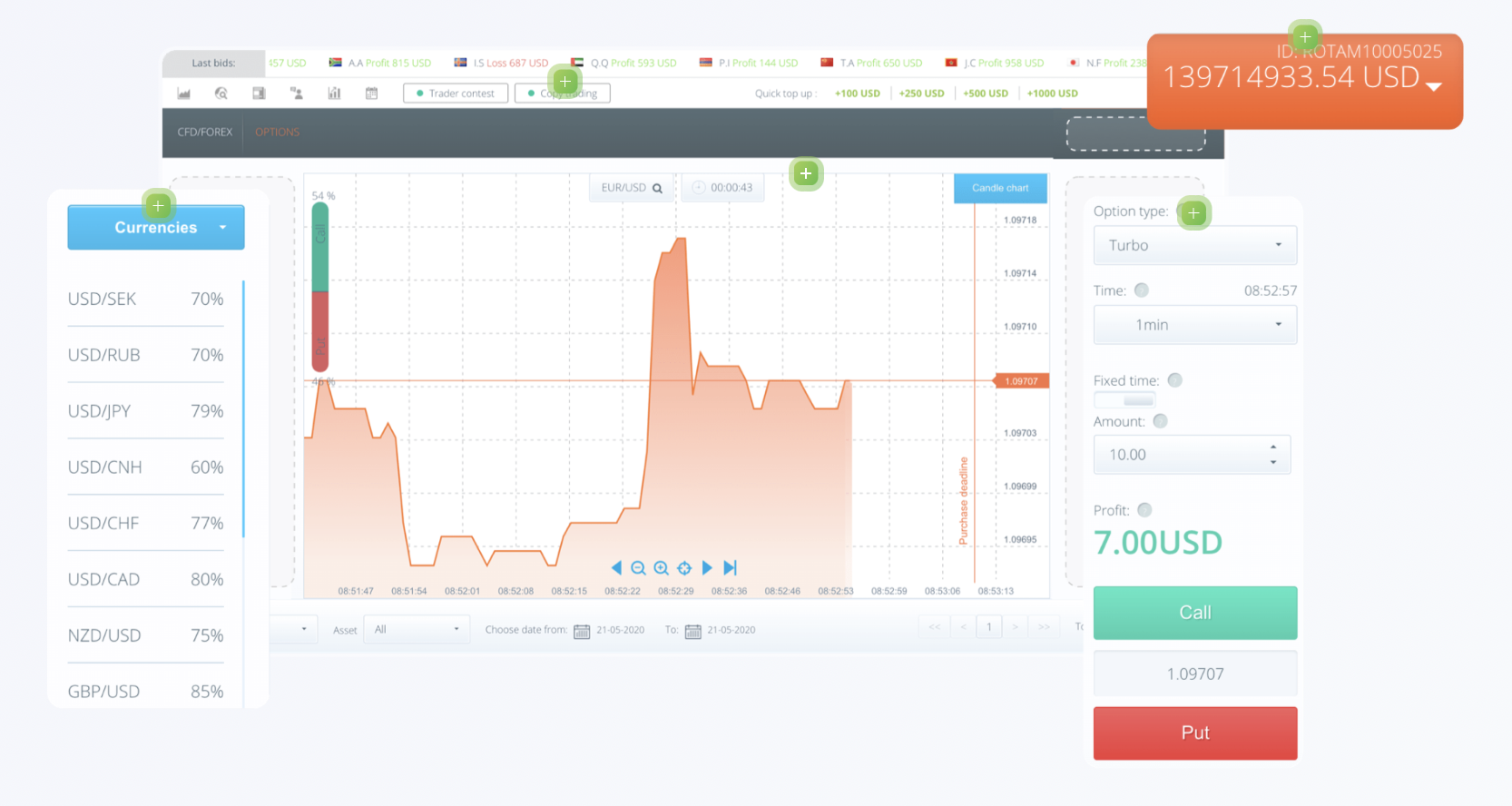Viewport: 1512px width, 806px height.
Task: Toggle the Trader contest button
Action: [456, 93]
